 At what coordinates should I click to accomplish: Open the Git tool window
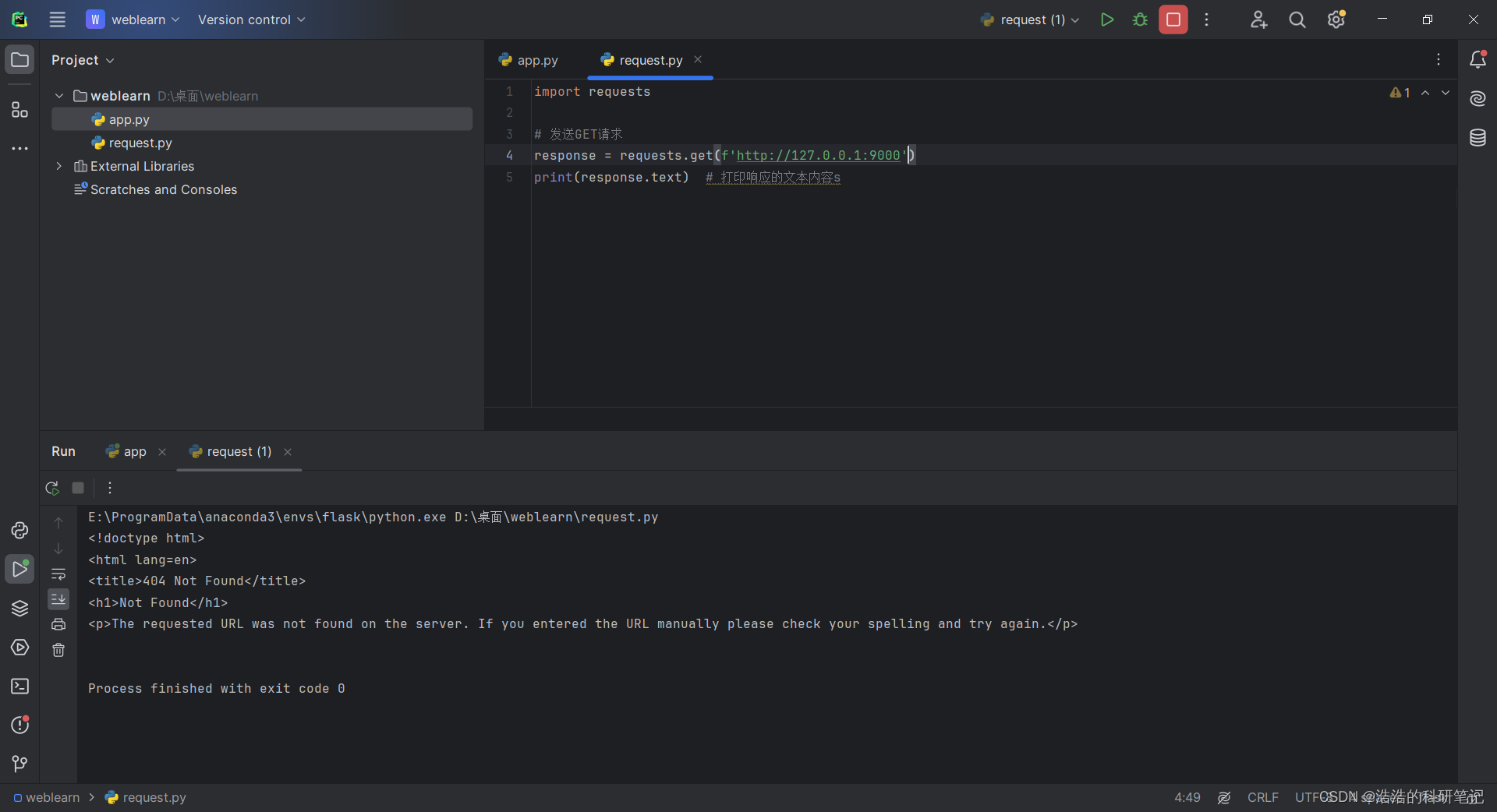tap(19, 764)
